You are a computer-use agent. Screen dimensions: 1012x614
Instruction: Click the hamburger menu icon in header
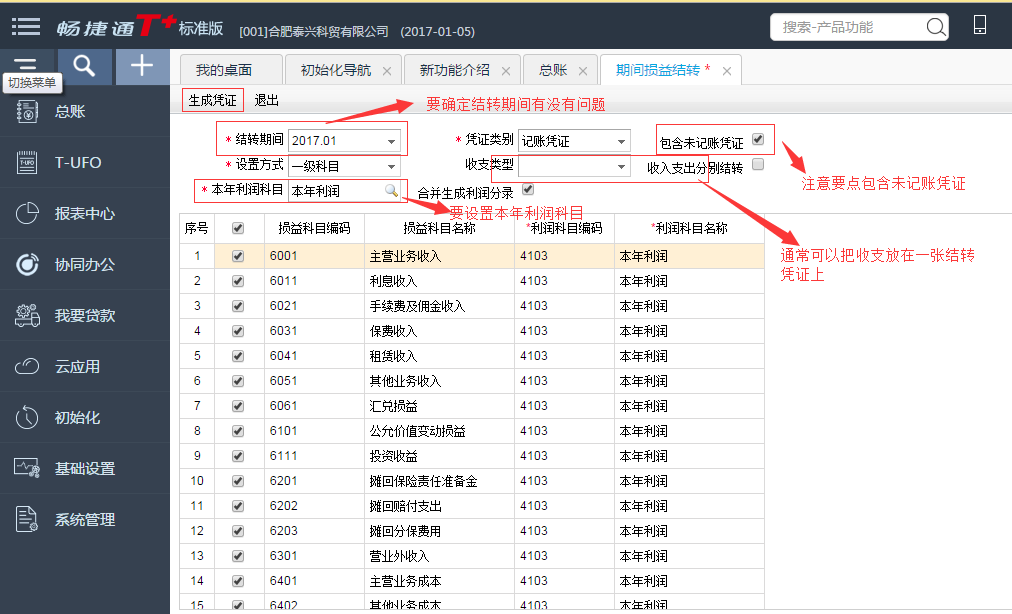coord(26,27)
